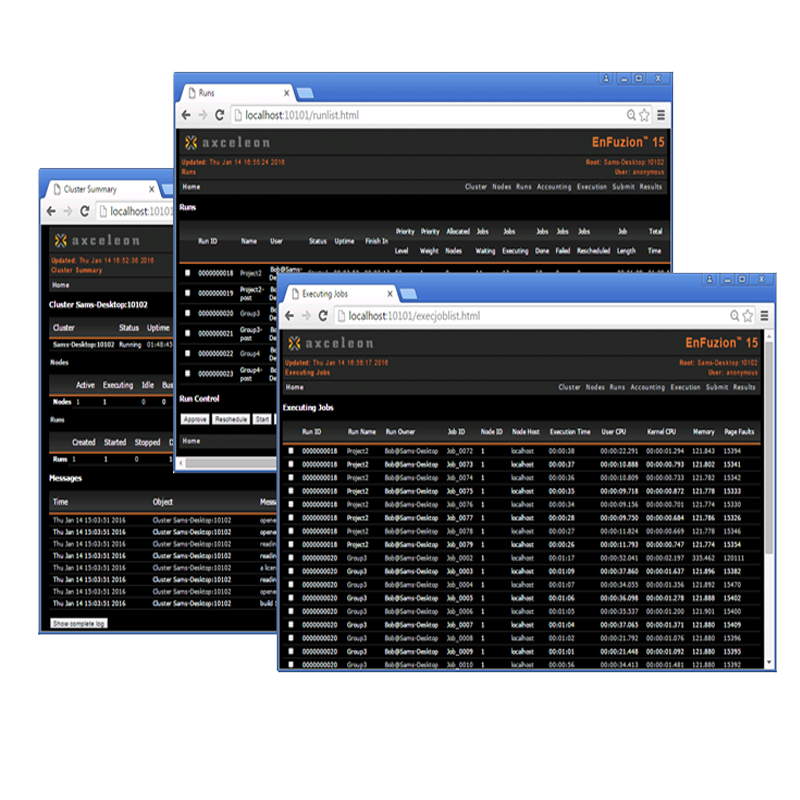Image resolution: width=800 pixels, height=800 pixels.
Task: Go back in the Runs window
Action: pyautogui.click(x=186, y=115)
